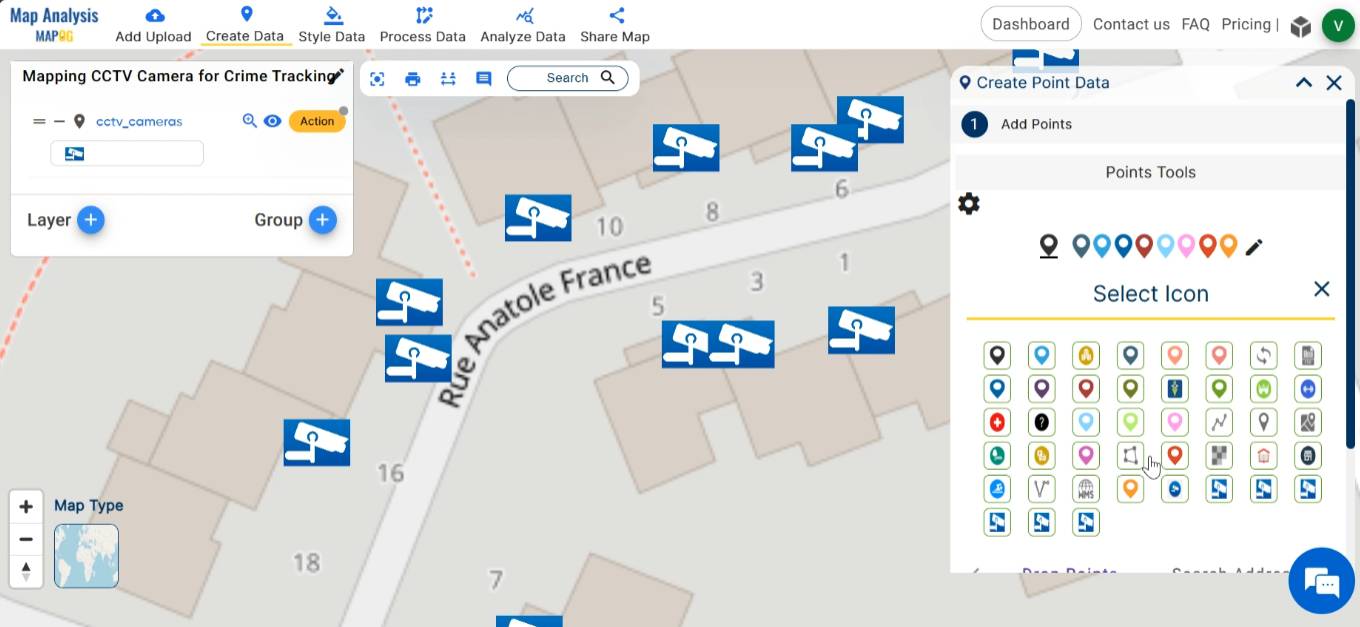Pick the red medical cross icon
This screenshot has height=627, width=1360.
point(997,422)
